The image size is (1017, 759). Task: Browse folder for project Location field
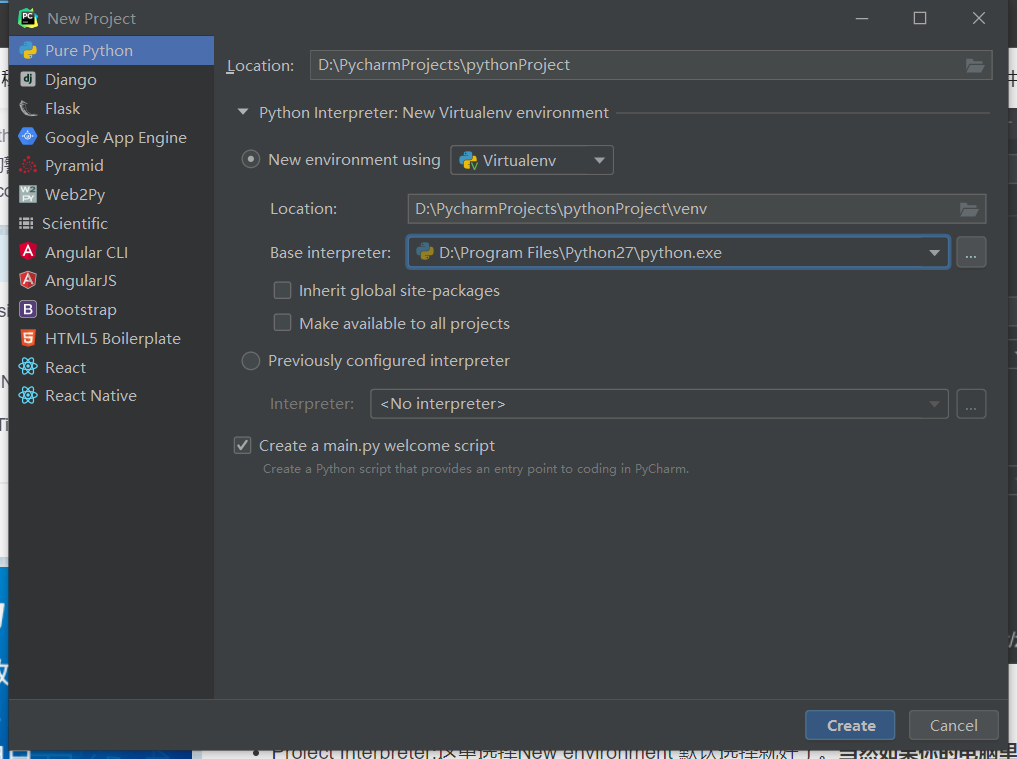point(975,65)
